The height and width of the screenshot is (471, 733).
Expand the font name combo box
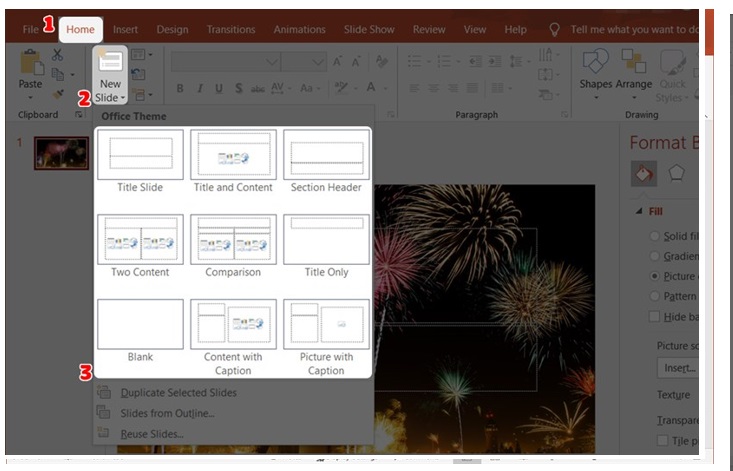pos(271,62)
